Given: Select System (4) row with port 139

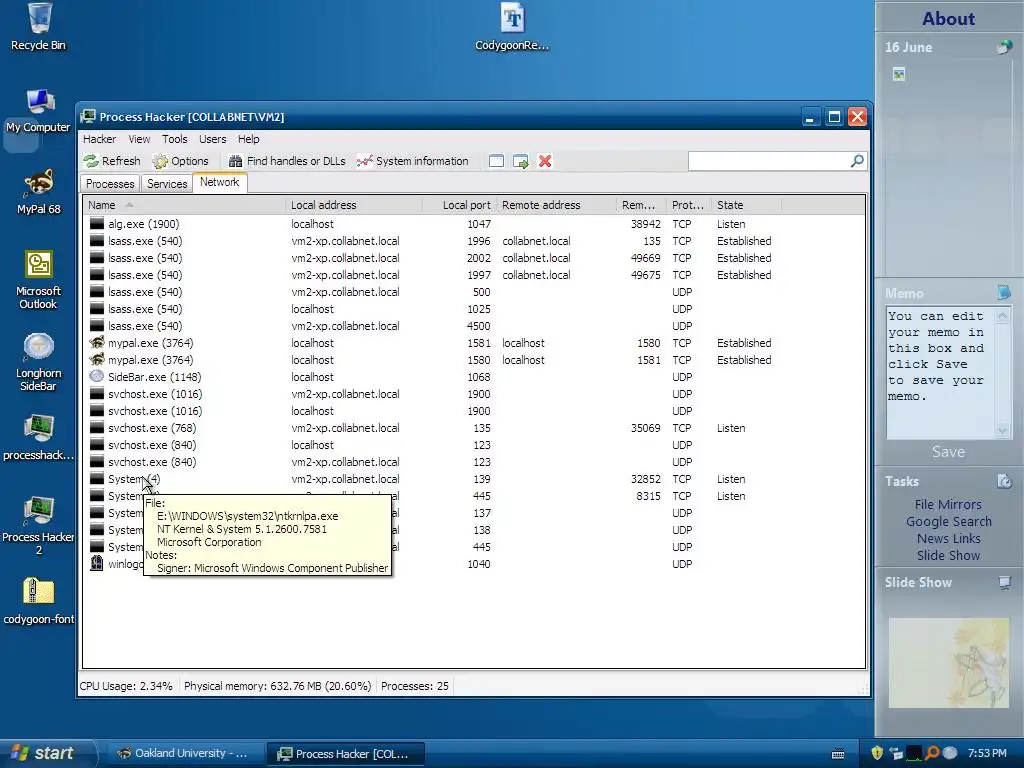Looking at the screenshot, I should 473,479.
